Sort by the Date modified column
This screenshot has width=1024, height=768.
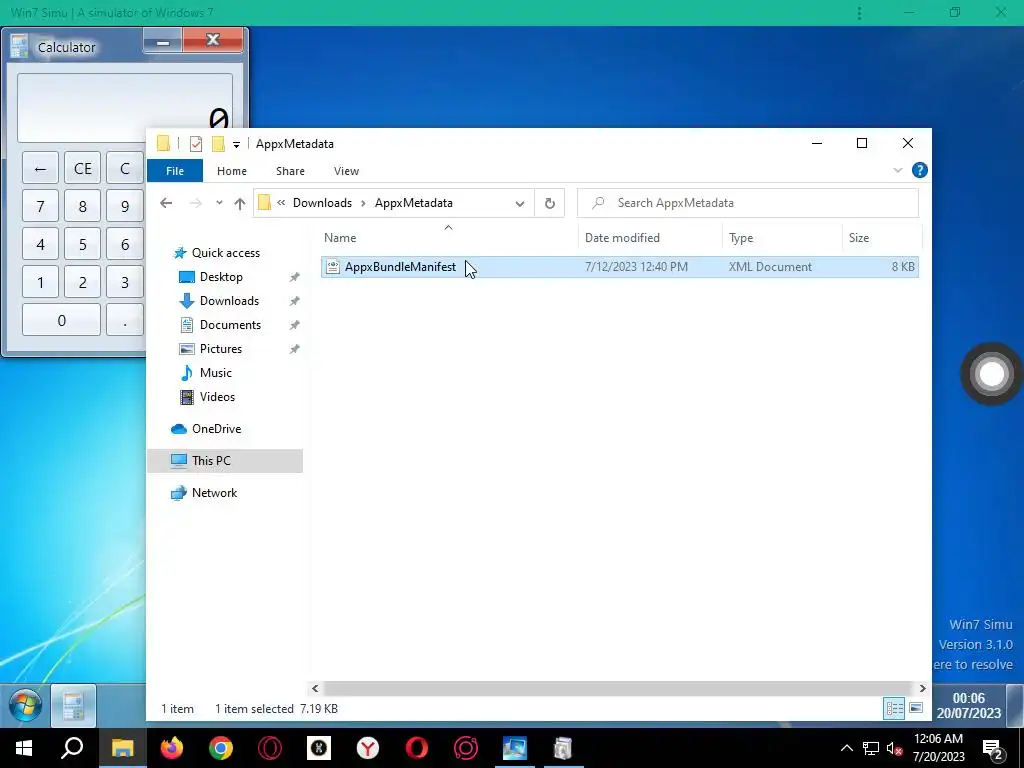[x=650, y=238]
